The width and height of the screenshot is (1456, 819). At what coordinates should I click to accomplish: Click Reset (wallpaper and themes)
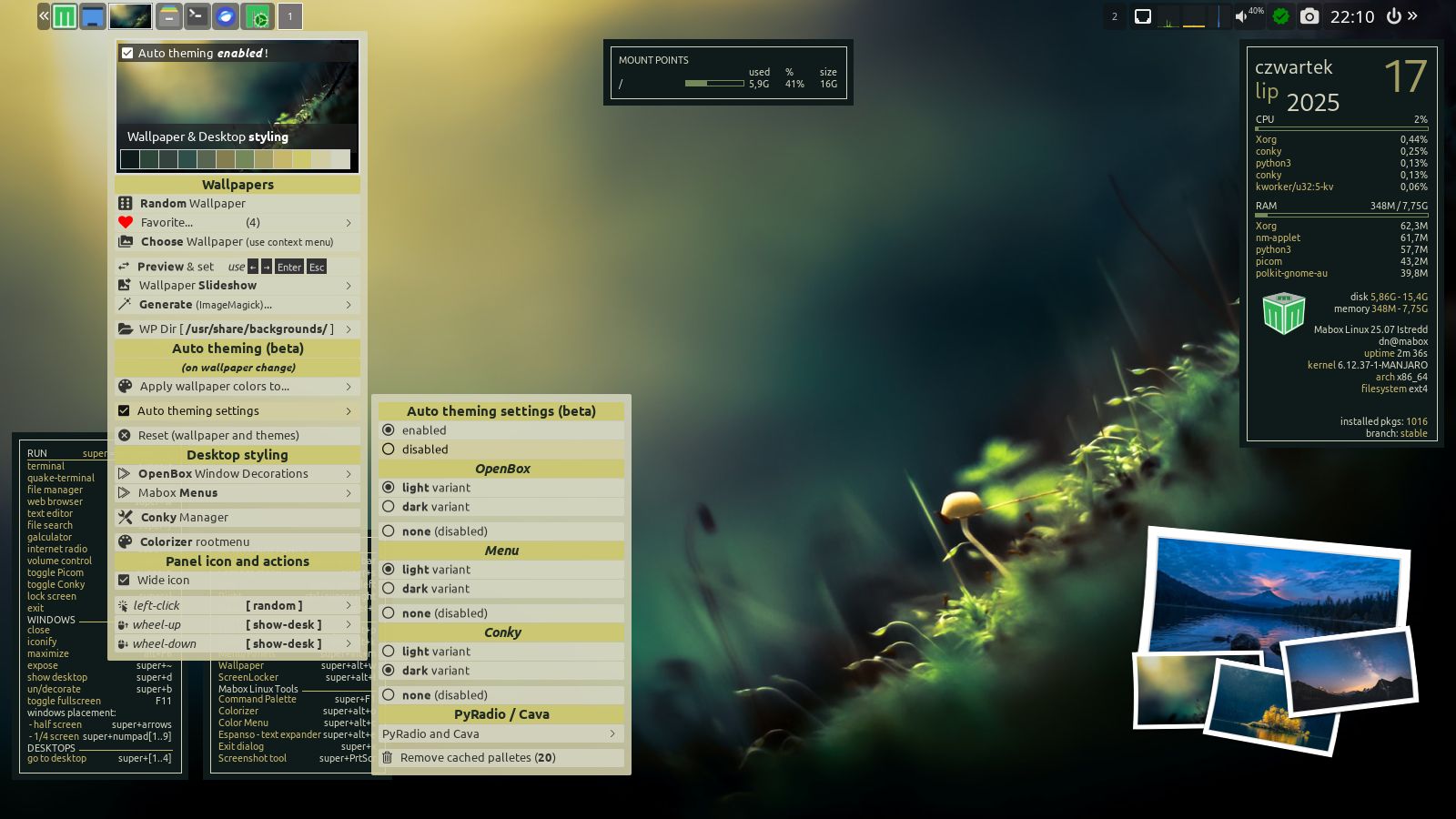coord(218,436)
